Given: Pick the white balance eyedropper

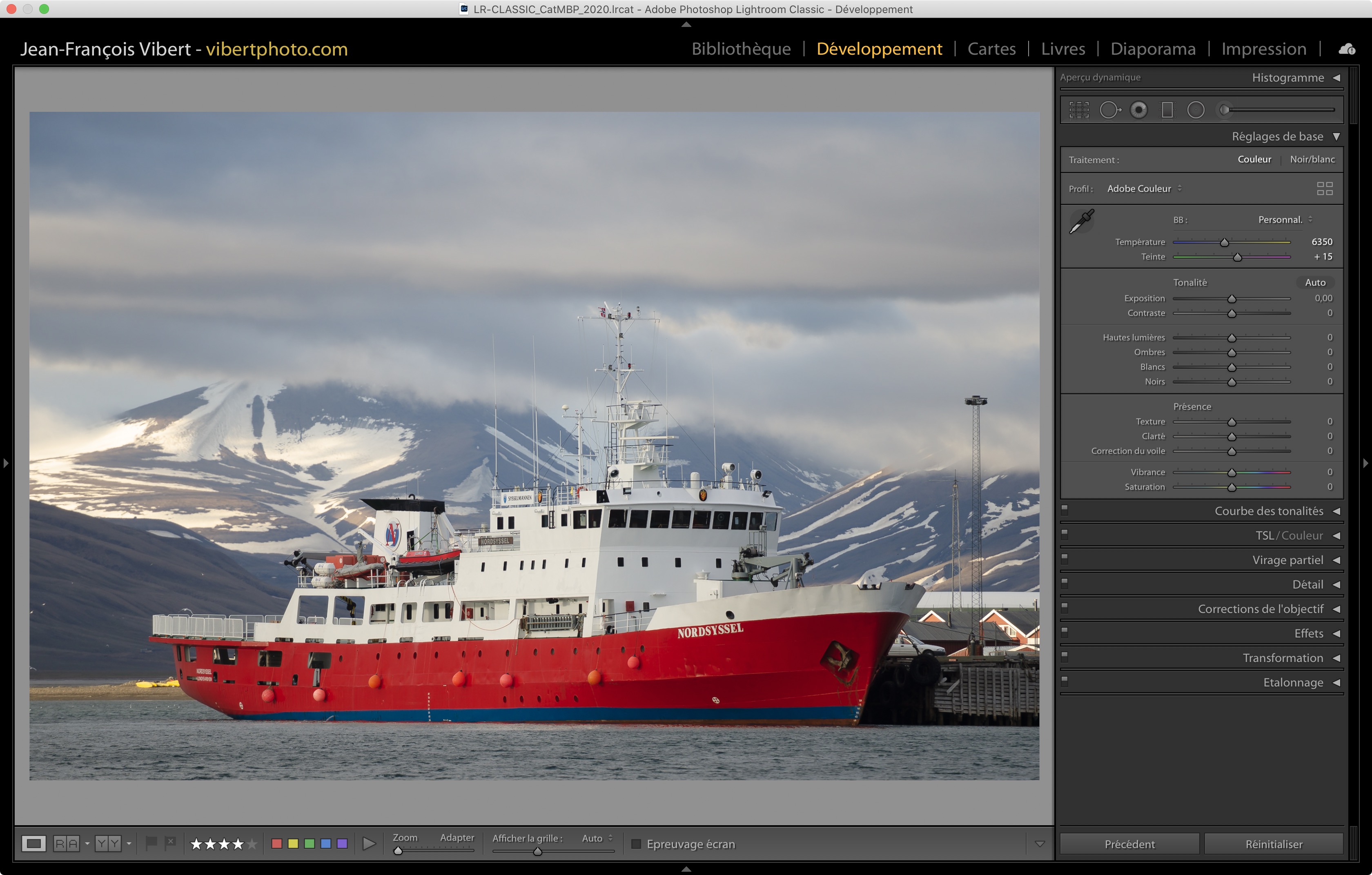Looking at the screenshot, I should pos(1081,222).
